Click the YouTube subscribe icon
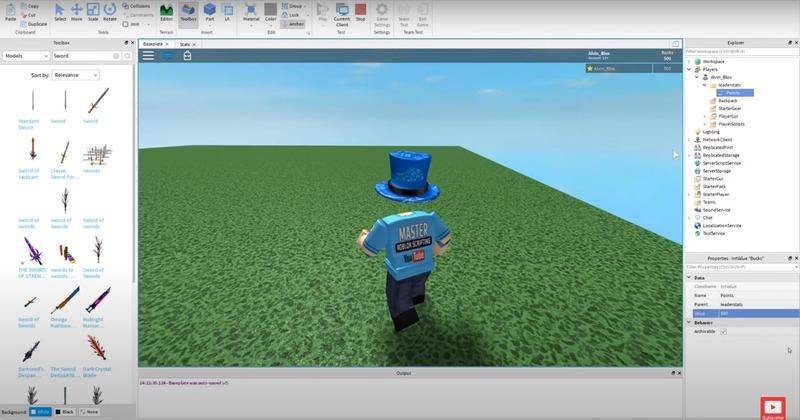Screen dimensions: 800x420 [x=772, y=408]
